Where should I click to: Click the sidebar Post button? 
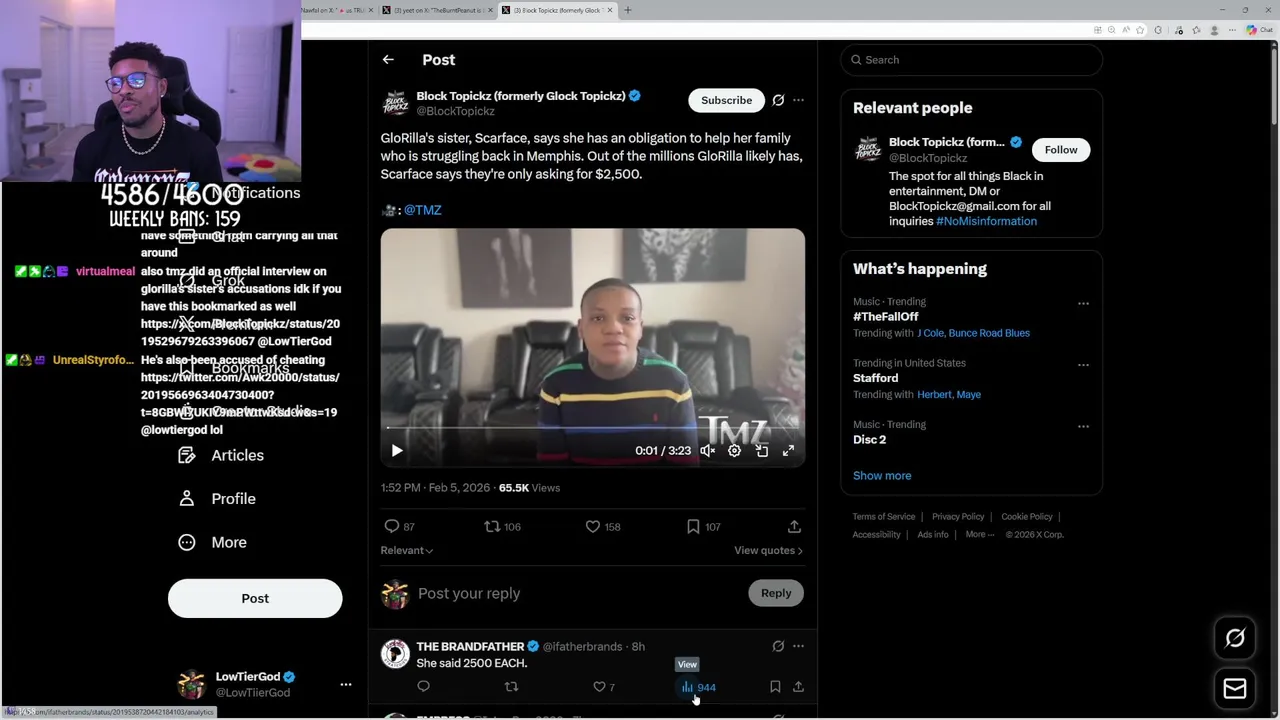[x=255, y=598]
